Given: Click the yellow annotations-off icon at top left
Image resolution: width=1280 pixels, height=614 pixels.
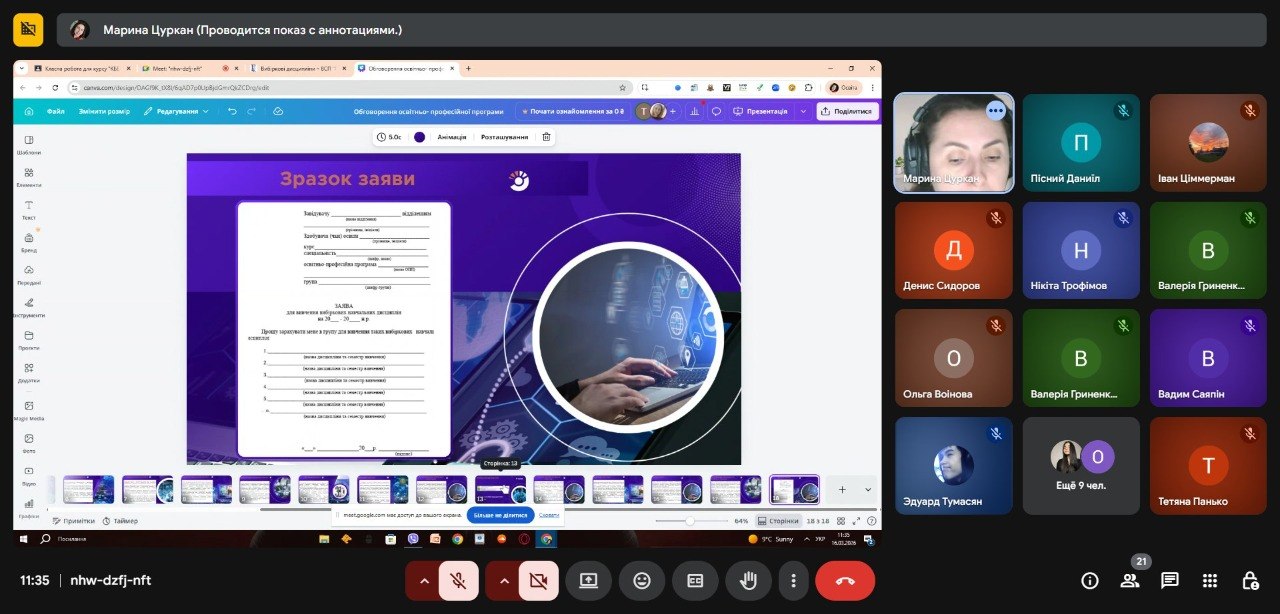Looking at the screenshot, I should pos(28,30).
